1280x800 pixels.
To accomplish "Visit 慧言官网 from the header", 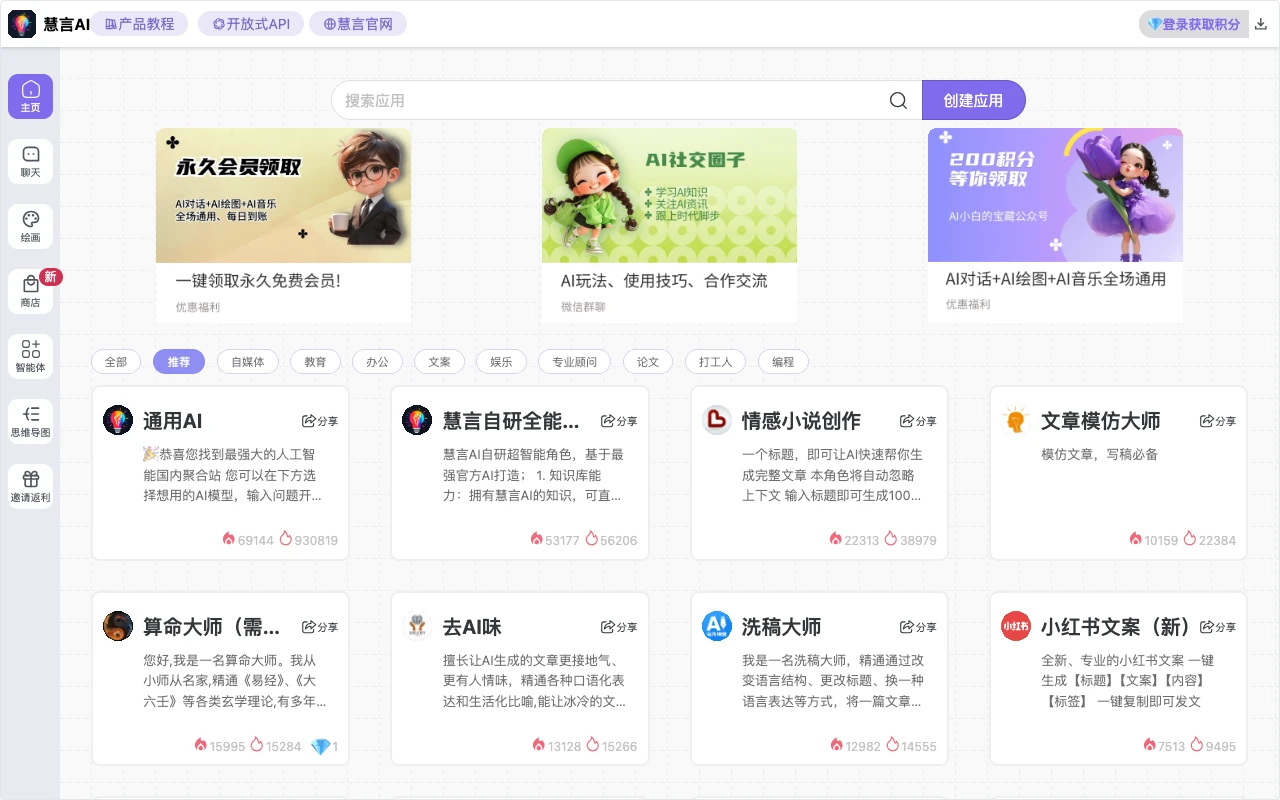I will click(x=358, y=23).
